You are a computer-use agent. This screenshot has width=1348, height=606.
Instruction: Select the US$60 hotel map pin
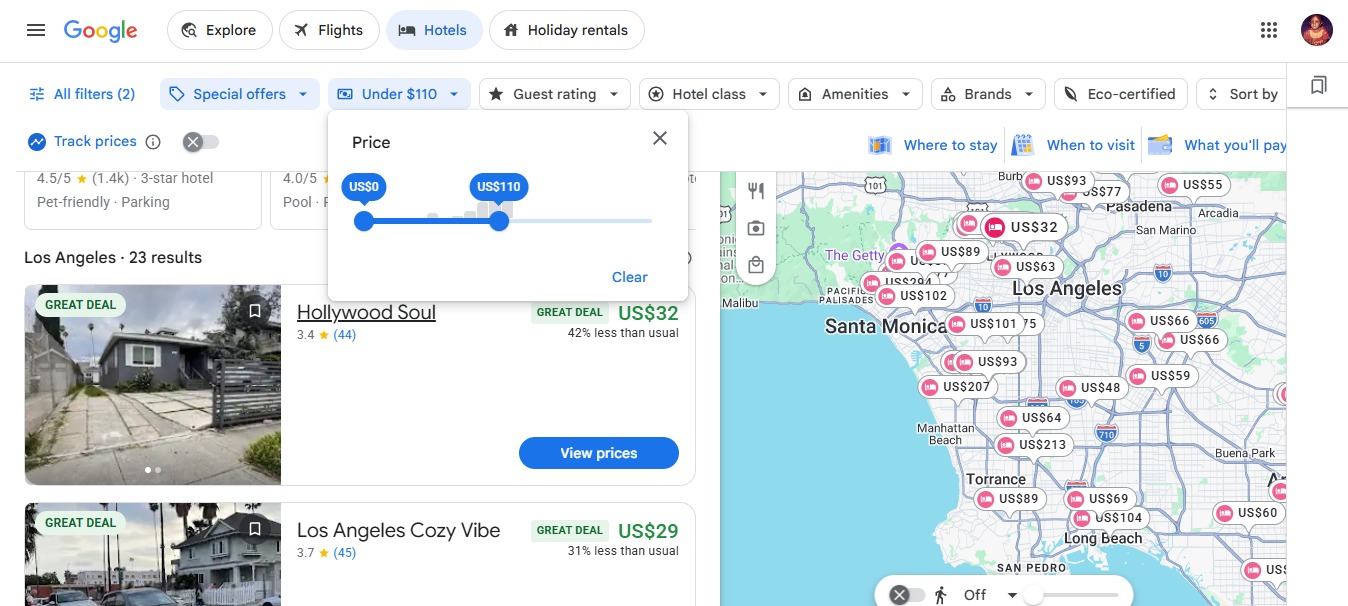pos(1247,512)
